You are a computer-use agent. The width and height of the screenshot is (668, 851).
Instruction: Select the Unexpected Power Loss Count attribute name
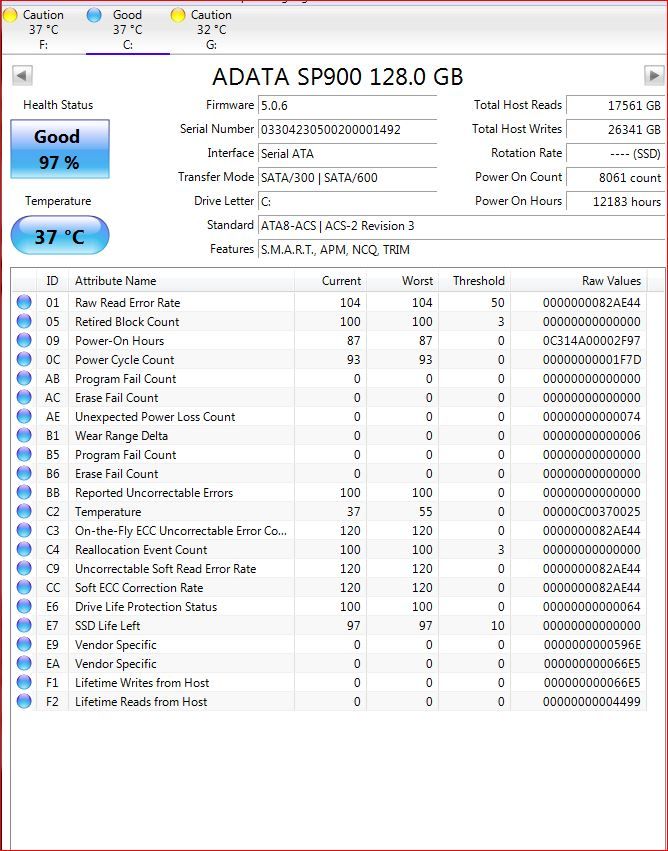coord(155,417)
